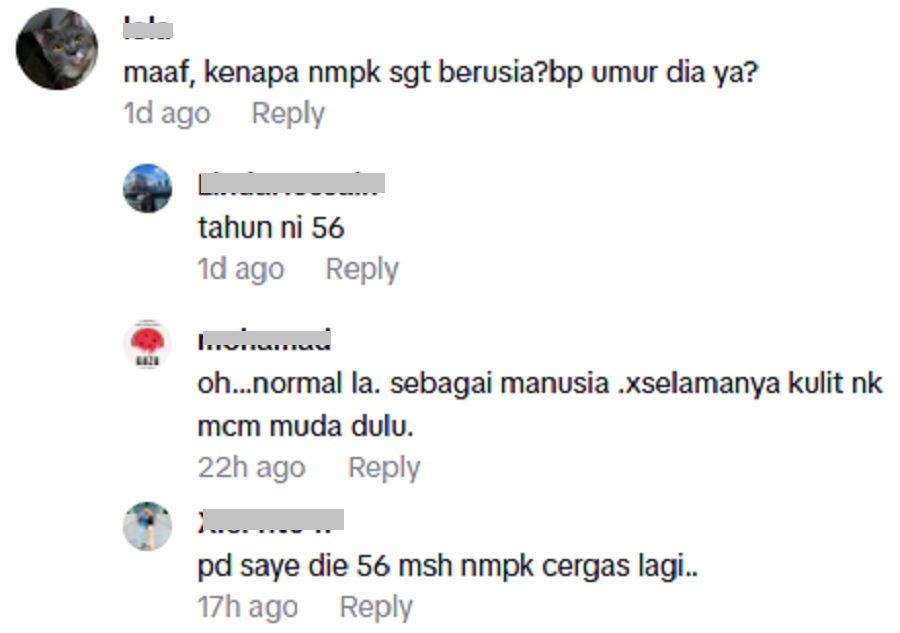Viewport: 900px width, 633px height.
Task: Open the city skyline profile avatar
Action: pos(148,188)
